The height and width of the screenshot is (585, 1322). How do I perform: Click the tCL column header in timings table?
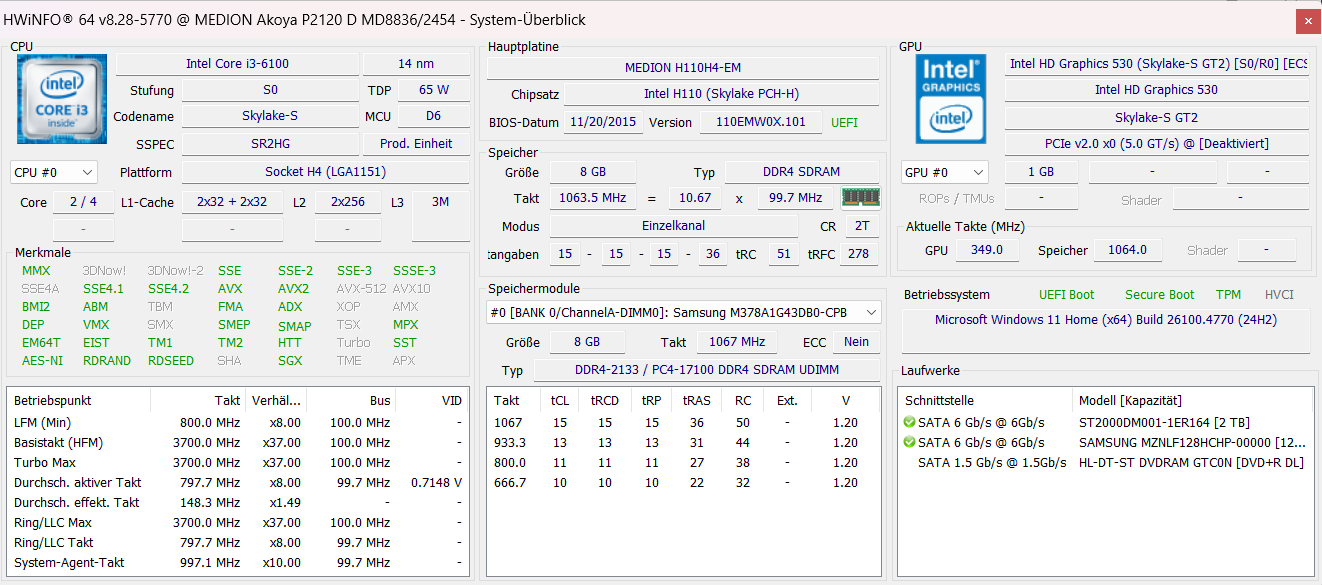point(559,401)
